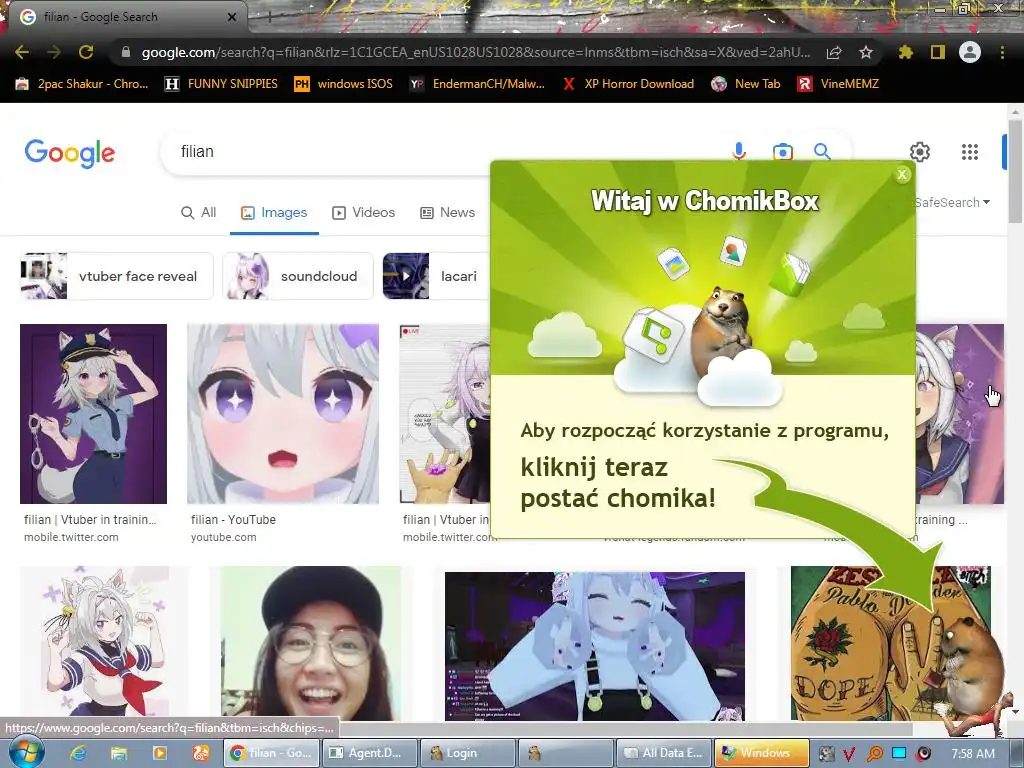Open the 2pac Shakur bookmark
The image size is (1024, 768).
[x=82, y=84]
